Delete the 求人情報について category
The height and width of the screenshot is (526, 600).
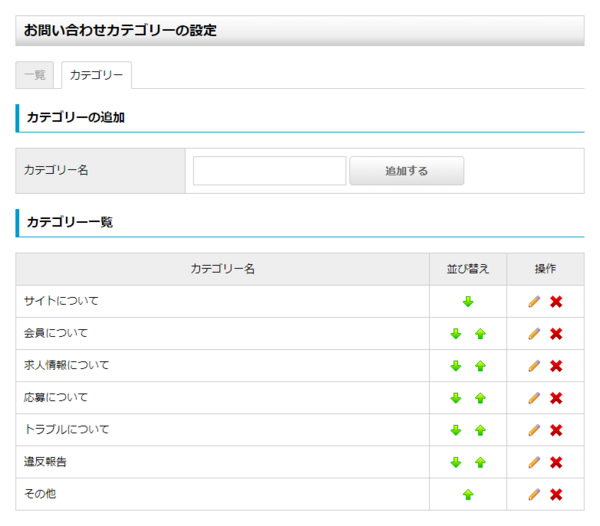[556, 366]
